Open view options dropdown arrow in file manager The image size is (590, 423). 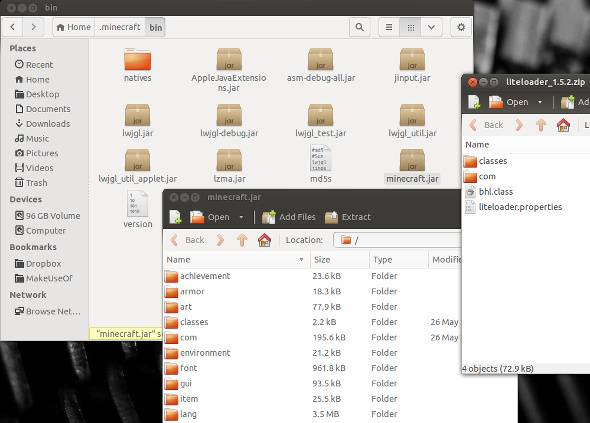click(x=431, y=27)
